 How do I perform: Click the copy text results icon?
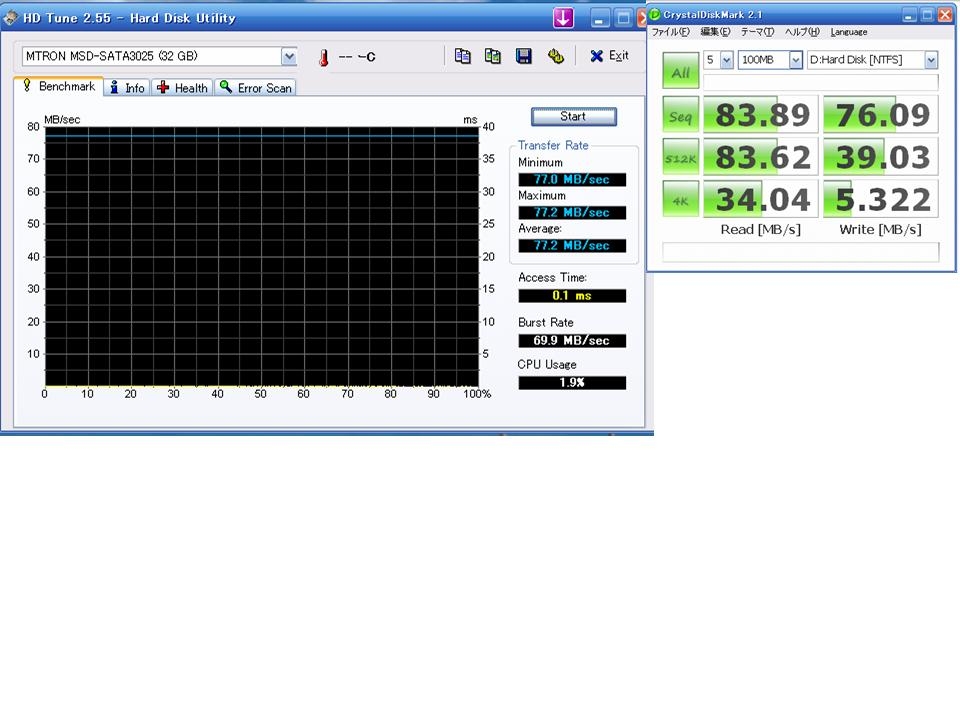462,56
